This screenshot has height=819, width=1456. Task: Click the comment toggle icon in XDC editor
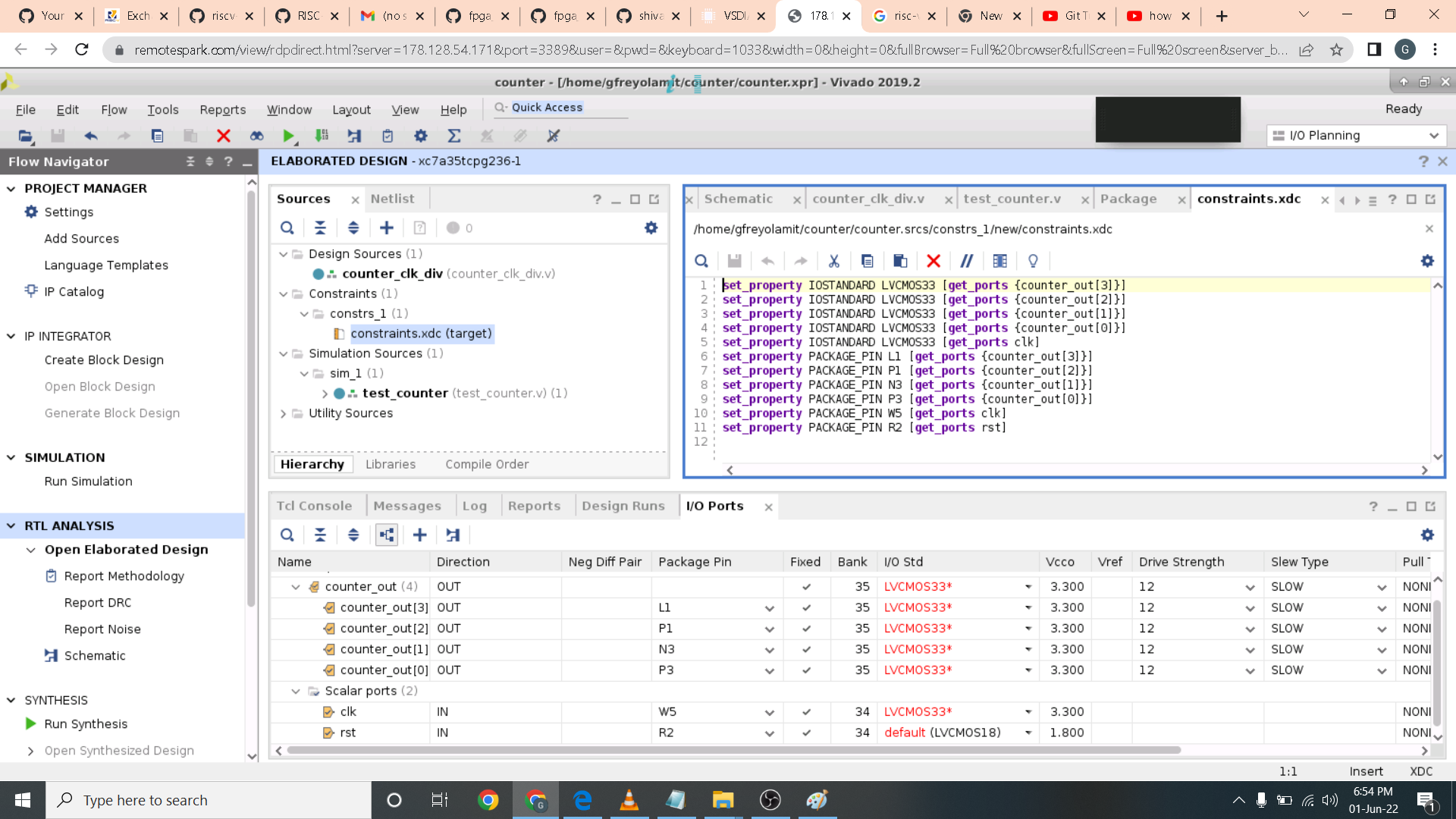966,261
